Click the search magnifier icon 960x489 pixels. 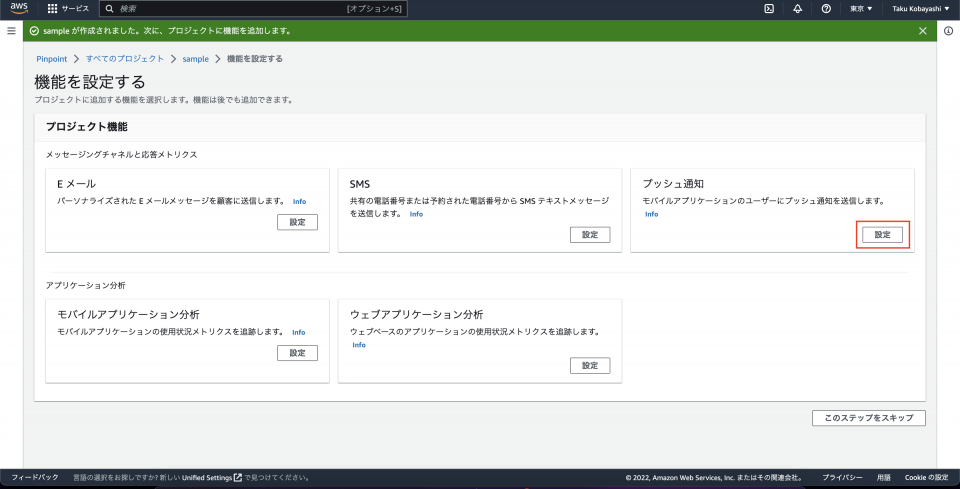tap(110, 9)
